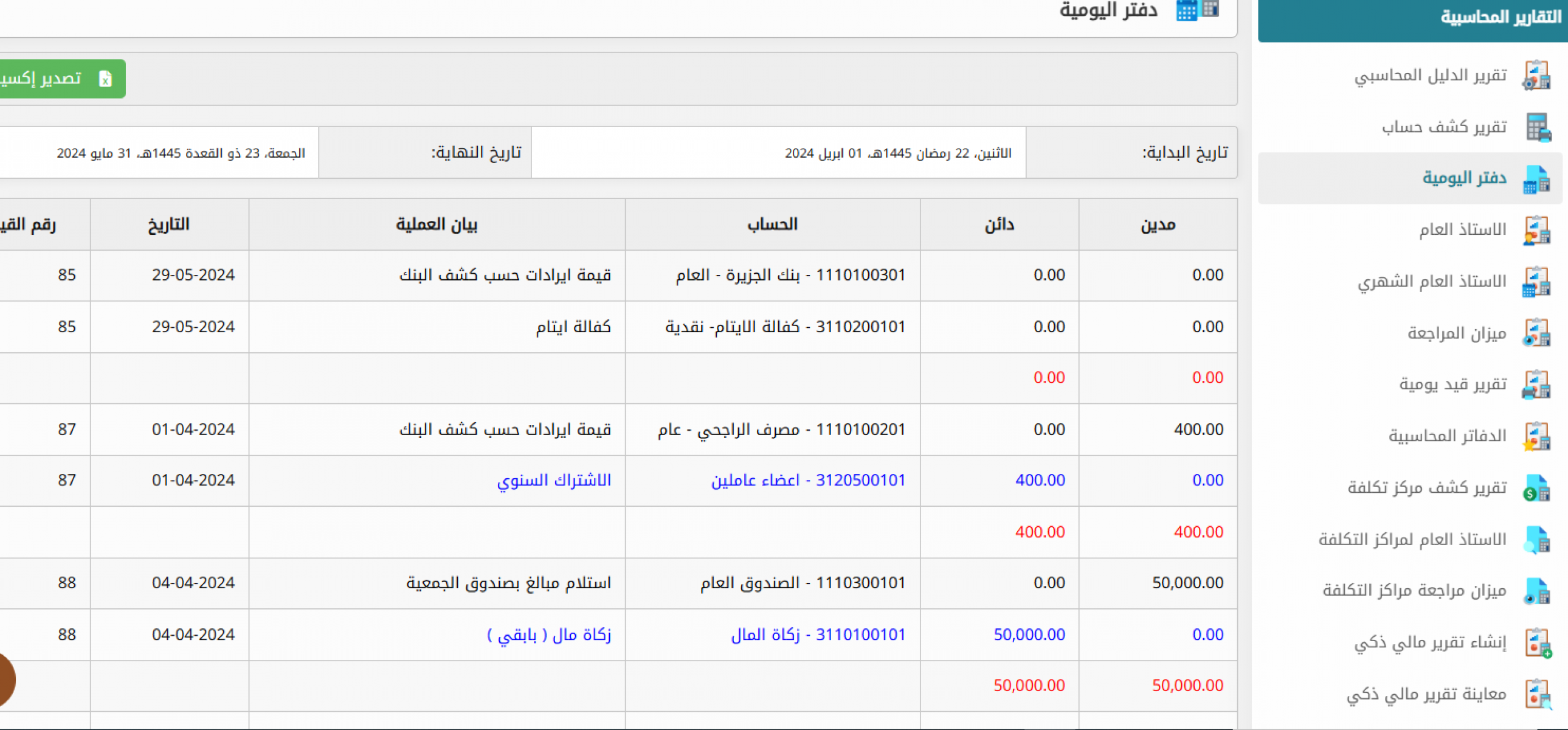
Task: Click the اعضاء عاملين account link
Action: tap(808, 481)
